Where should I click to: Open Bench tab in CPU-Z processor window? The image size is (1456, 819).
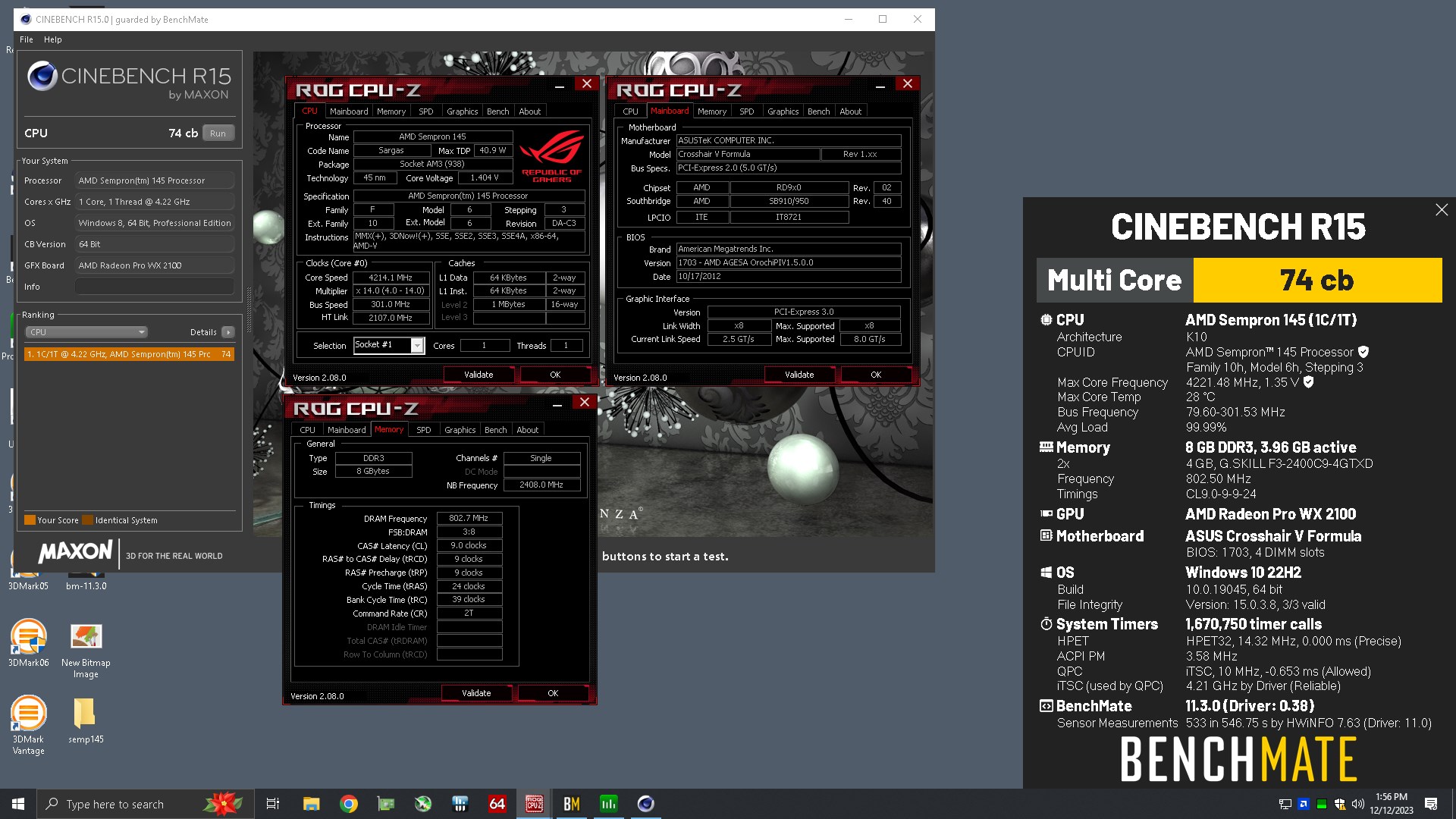pyautogui.click(x=497, y=111)
